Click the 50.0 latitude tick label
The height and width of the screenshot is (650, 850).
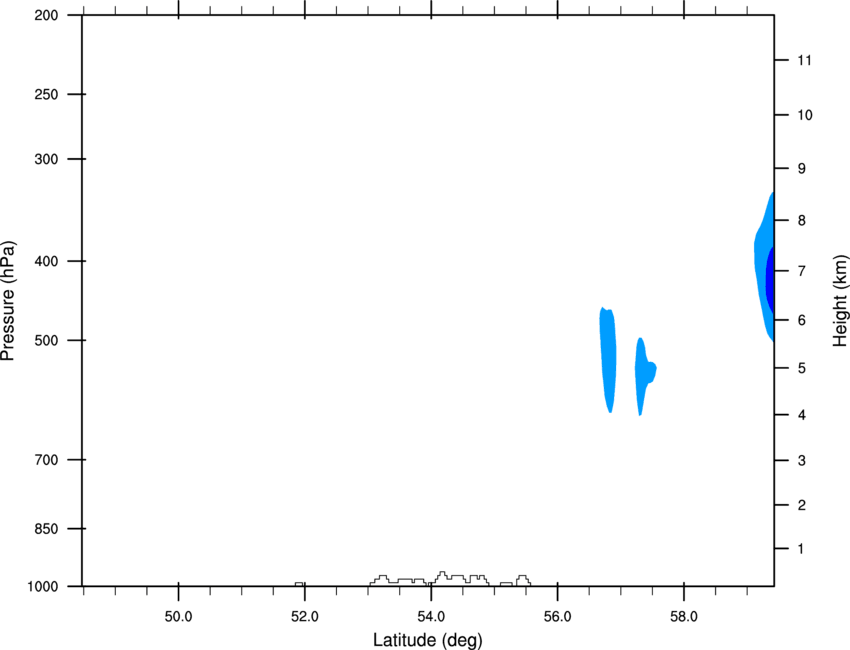[x=178, y=617]
